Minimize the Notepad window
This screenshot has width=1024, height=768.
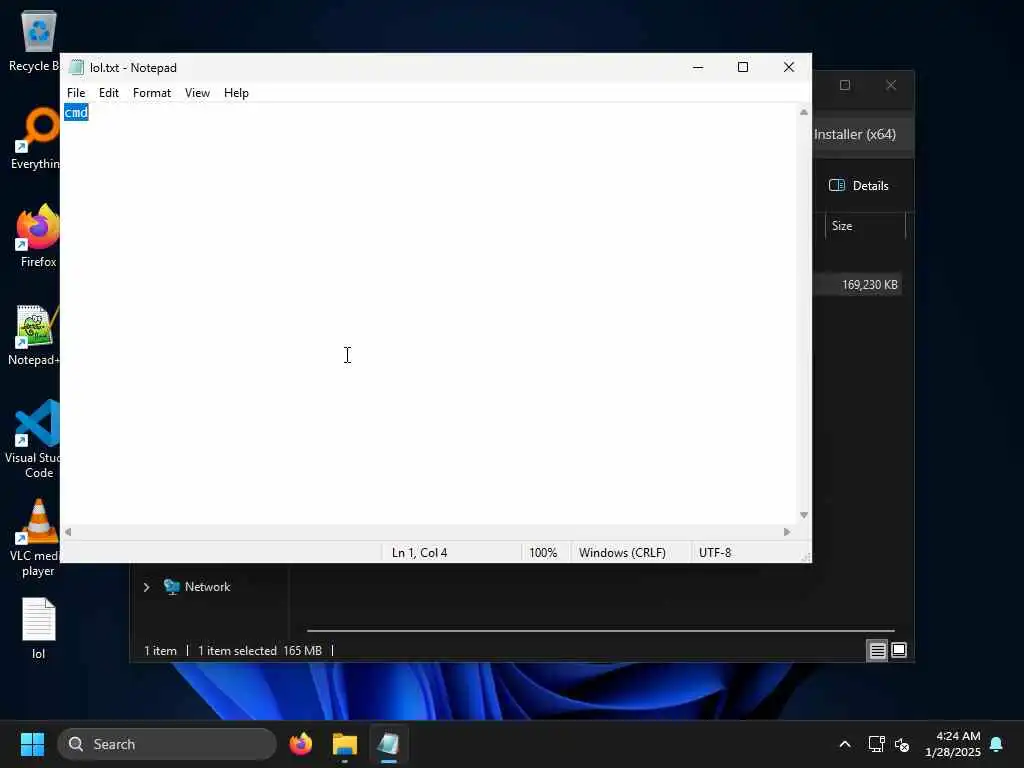point(697,67)
